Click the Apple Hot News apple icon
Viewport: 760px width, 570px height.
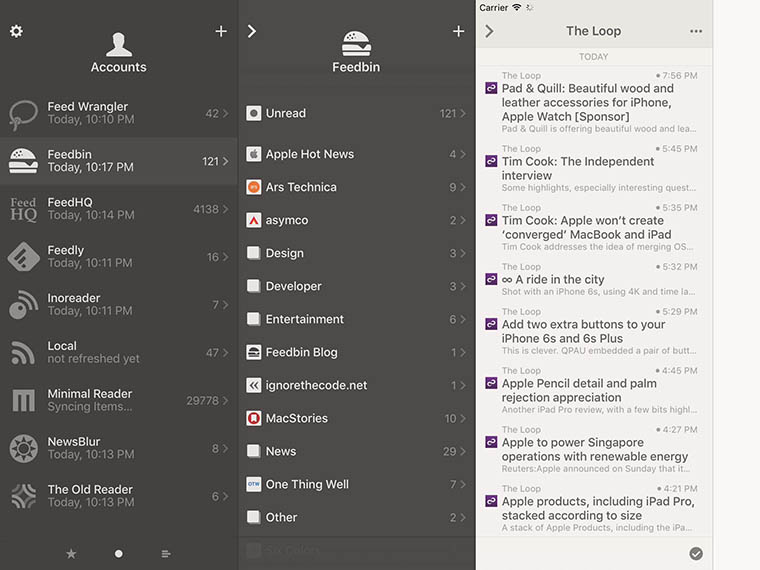[253, 154]
